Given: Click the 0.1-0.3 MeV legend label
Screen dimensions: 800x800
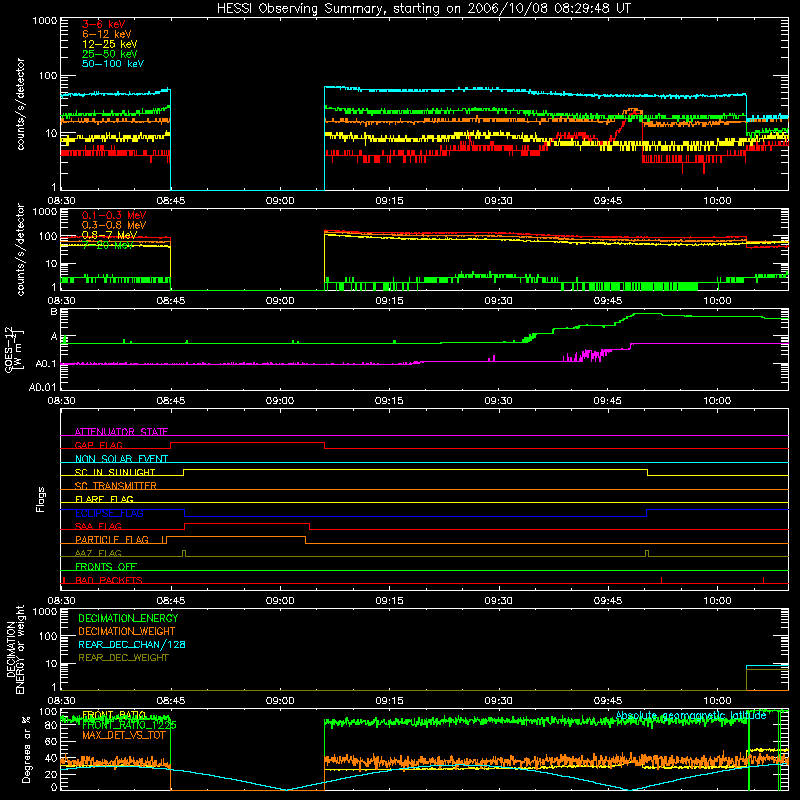Looking at the screenshot, I should 114,215.
